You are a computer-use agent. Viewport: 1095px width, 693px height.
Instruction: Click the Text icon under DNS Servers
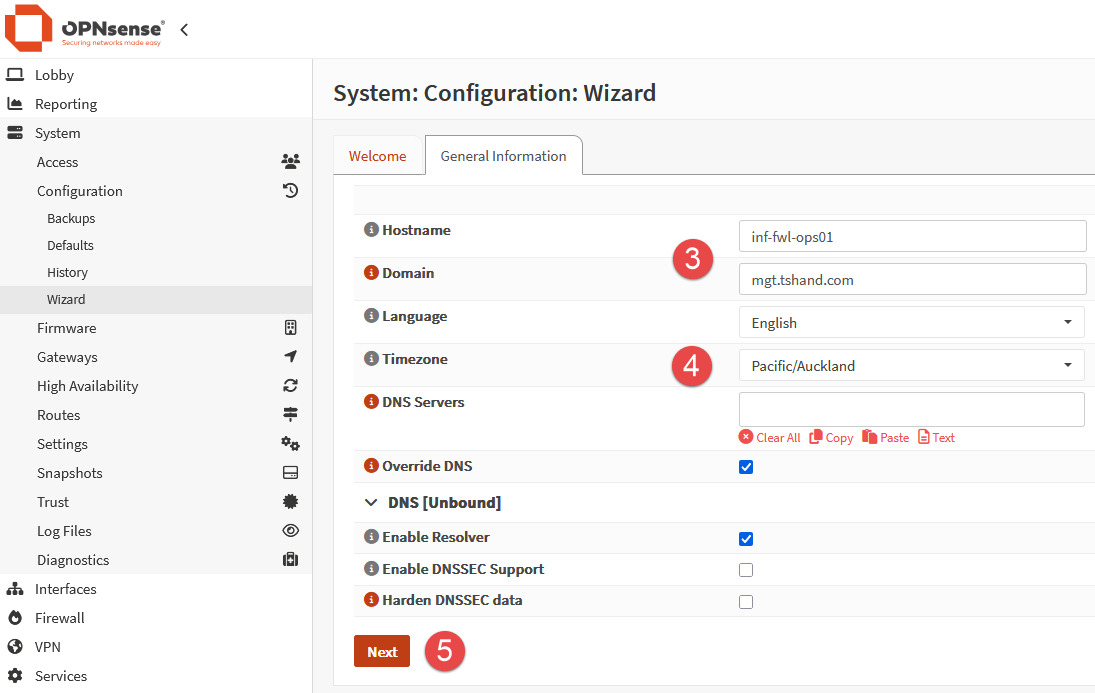[x=924, y=437]
